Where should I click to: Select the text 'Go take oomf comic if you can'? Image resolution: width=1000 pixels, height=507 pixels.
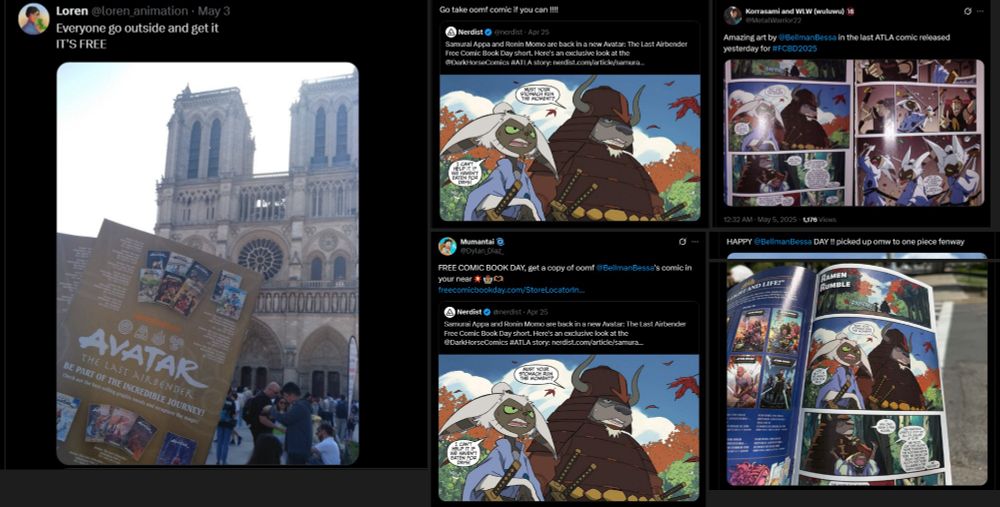click(x=493, y=10)
